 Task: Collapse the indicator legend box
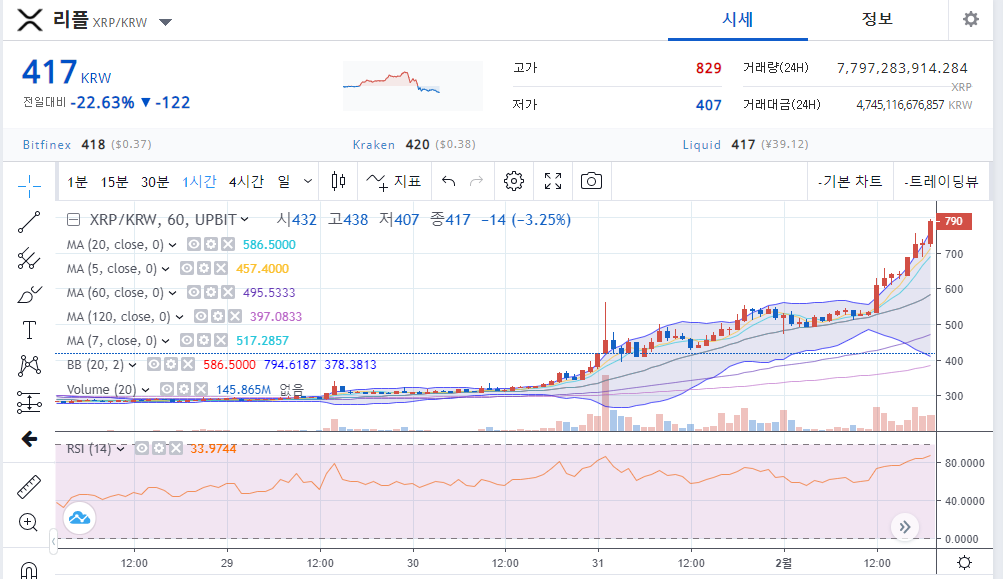click(x=74, y=220)
